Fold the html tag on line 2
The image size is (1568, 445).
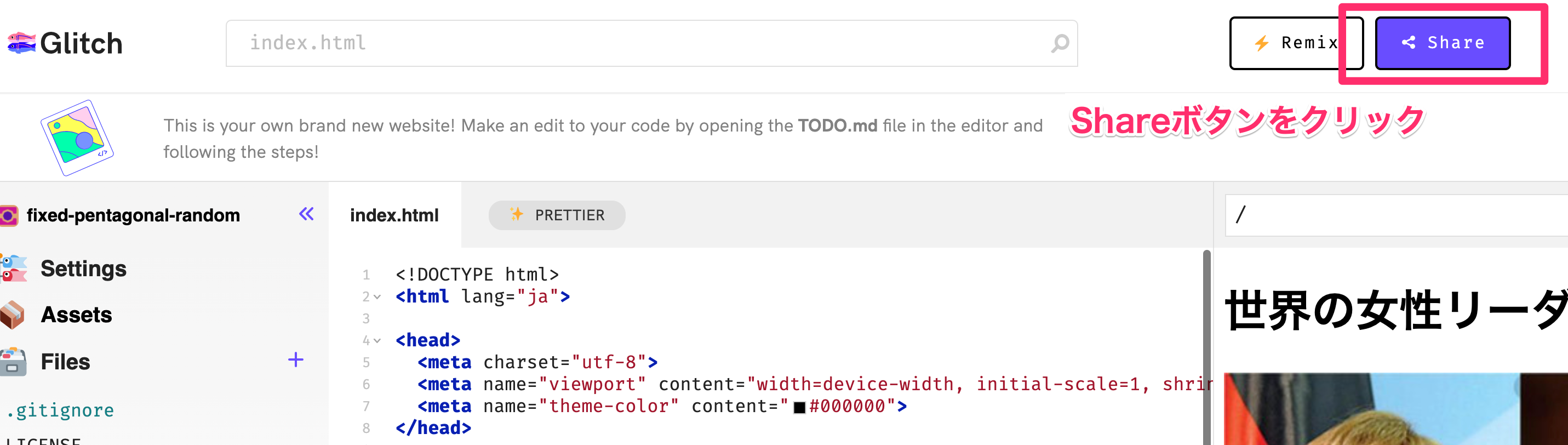(x=377, y=297)
